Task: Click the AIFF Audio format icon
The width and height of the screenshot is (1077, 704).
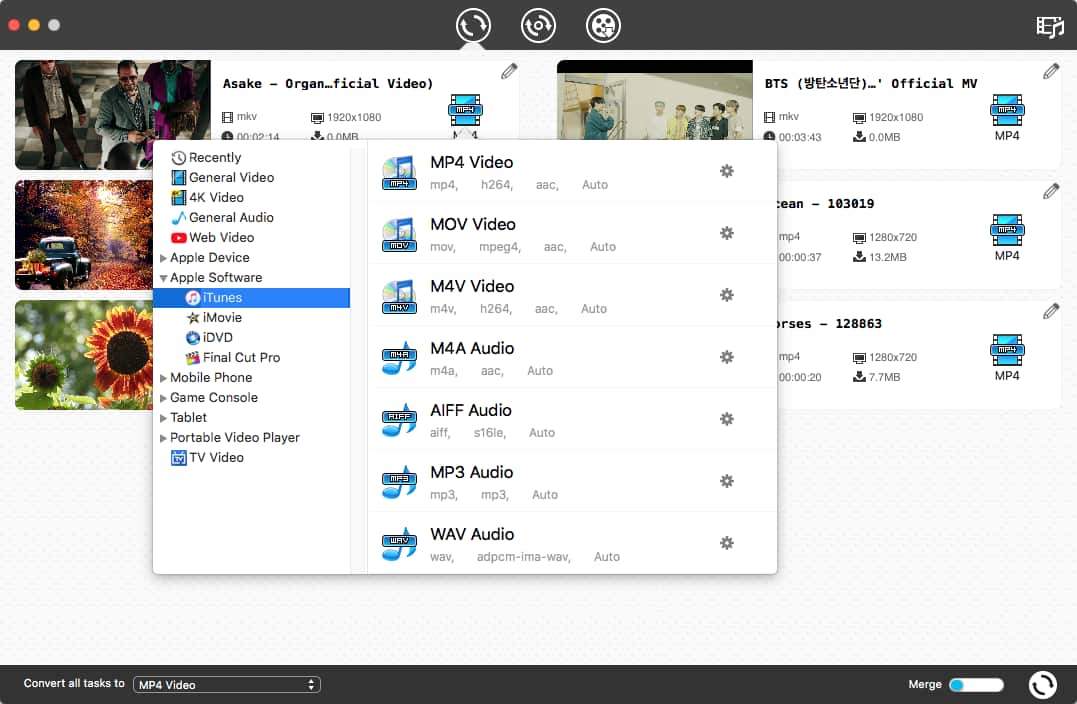Action: coord(399,420)
